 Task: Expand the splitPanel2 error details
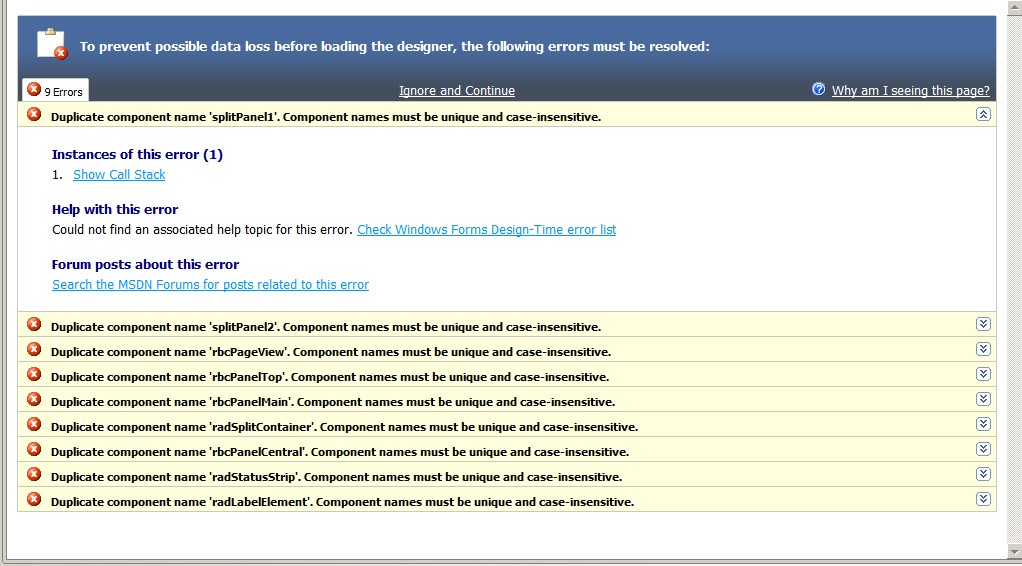click(x=983, y=324)
